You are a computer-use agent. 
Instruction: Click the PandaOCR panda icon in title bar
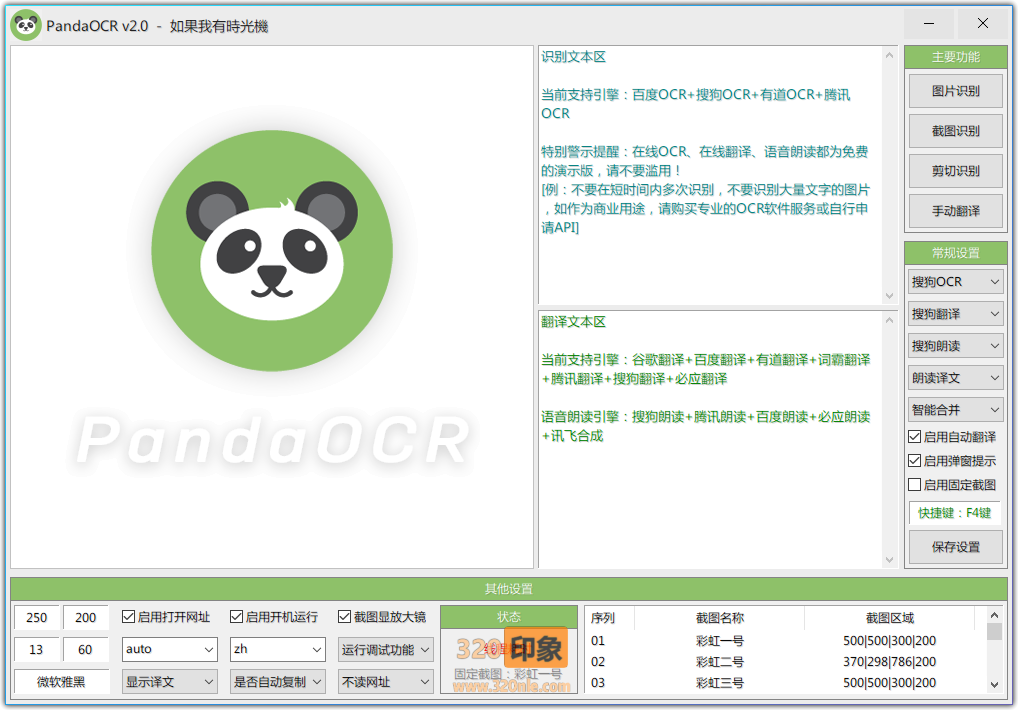pyautogui.click(x=26, y=25)
